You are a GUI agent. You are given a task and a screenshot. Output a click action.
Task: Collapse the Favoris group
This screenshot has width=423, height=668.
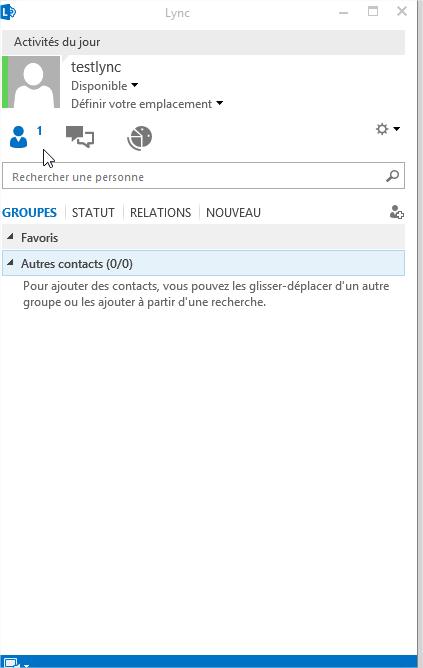[x=10, y=237]
